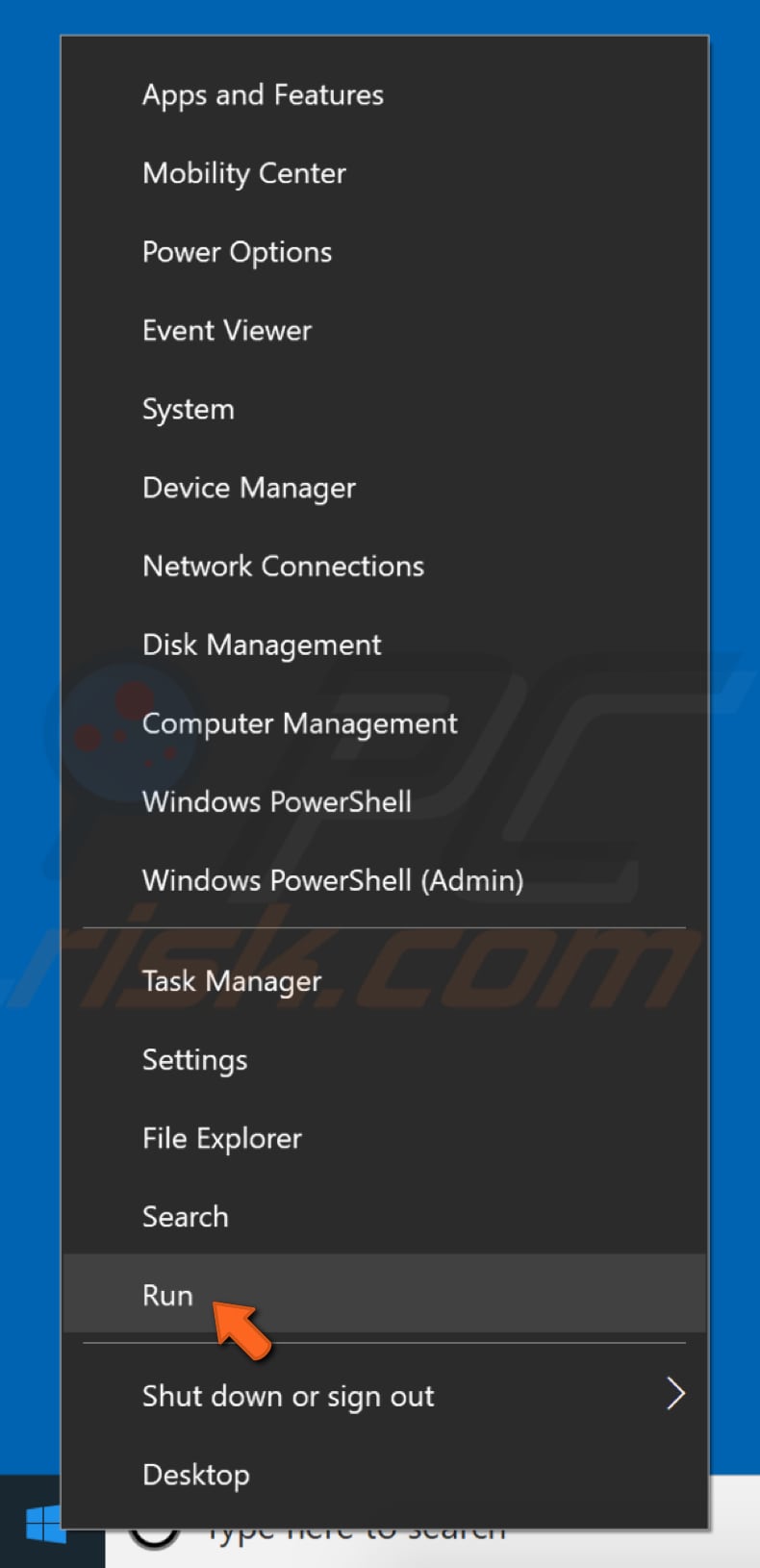
Task: Open Event Viewer
Action: [227, 330]
